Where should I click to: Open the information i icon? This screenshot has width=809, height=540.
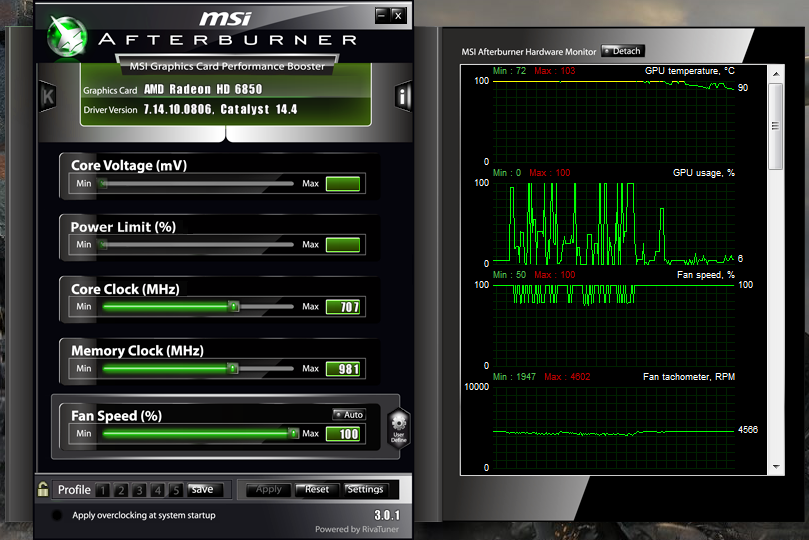(x=403, y=96)
